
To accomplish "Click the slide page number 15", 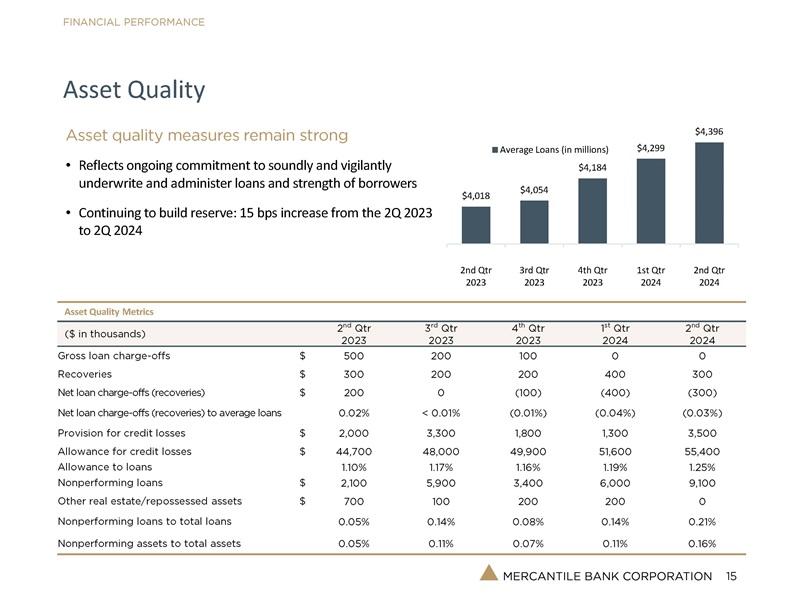I will tap(731, 577).
